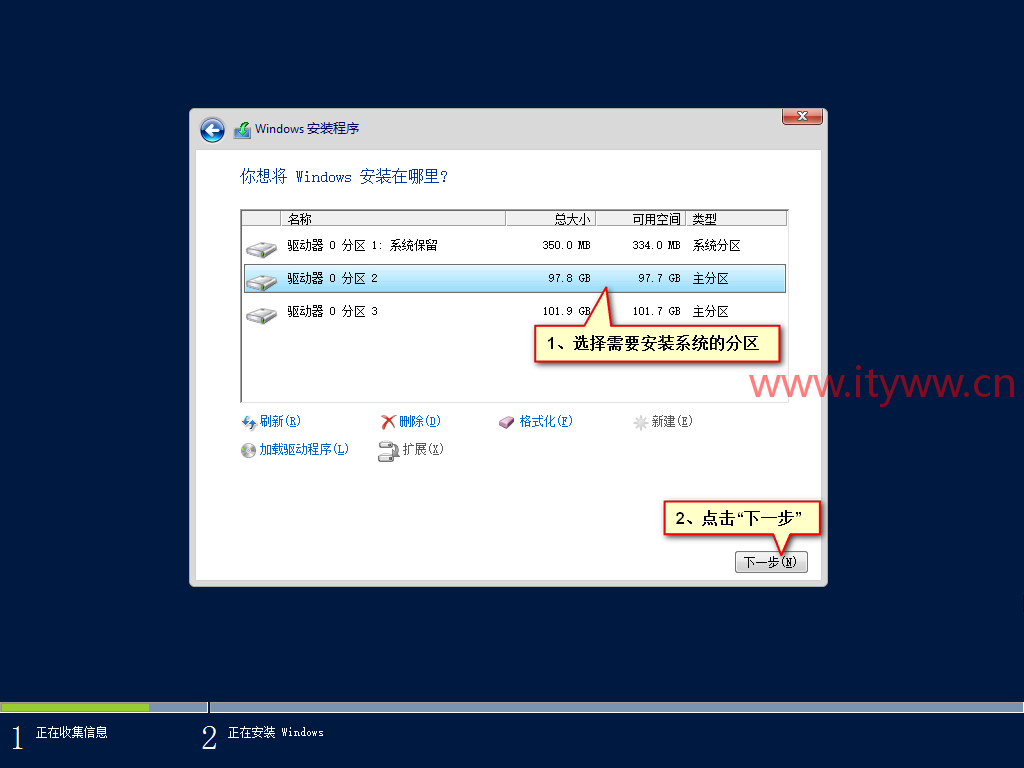Select row 驱动器 0 分区 1: 系统保留
1024x768 pixels.
pos(515,246)
